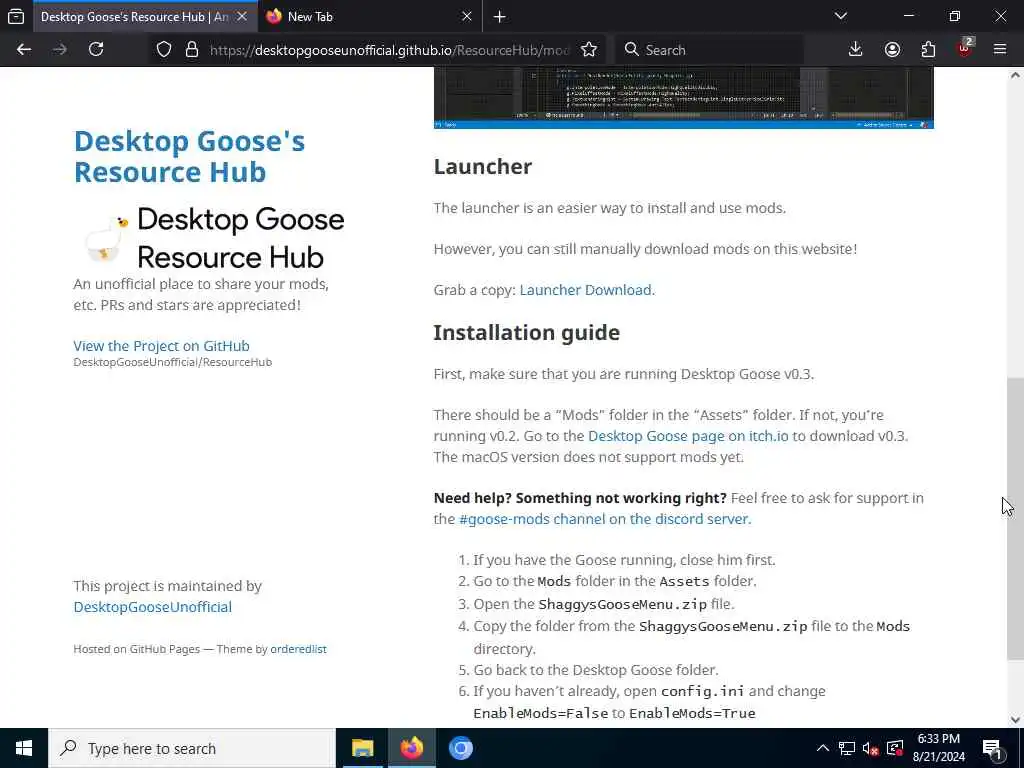
Task: Open File Explorer from the taskbar
Action: click(x=362, y=748)
